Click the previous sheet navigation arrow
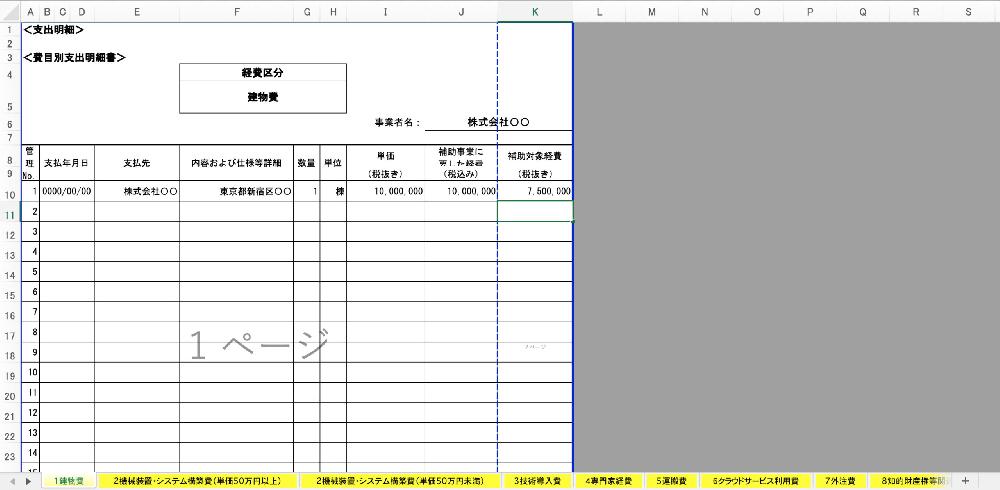The width and height of the screenshot is (1000, 490). (x=11, y=480)
